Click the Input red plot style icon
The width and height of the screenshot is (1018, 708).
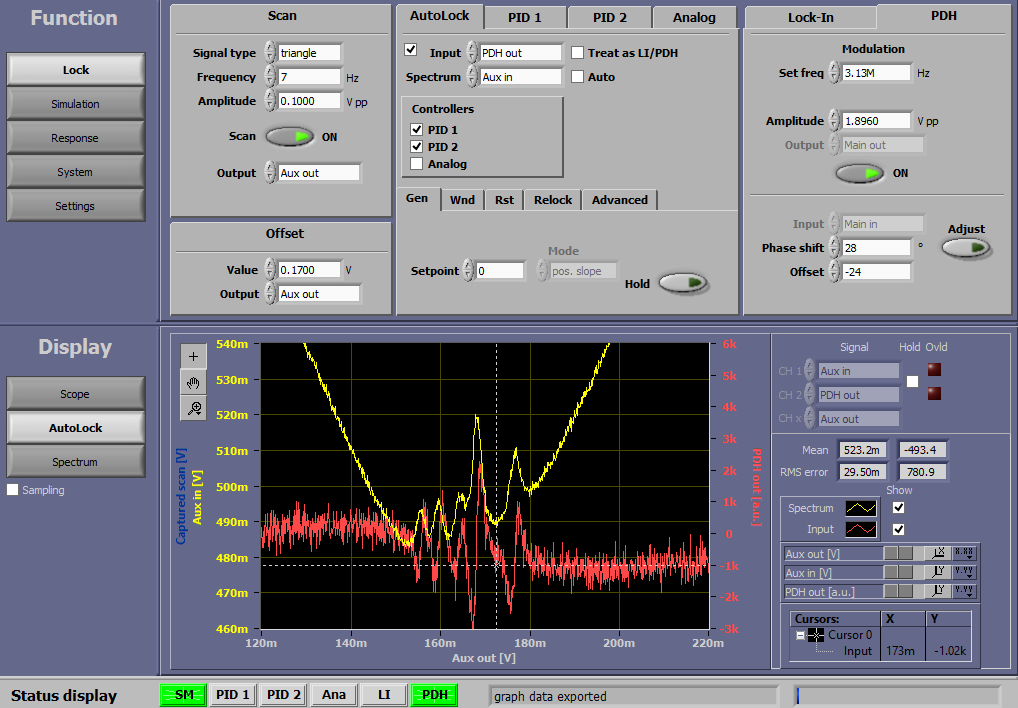[862, 530]
